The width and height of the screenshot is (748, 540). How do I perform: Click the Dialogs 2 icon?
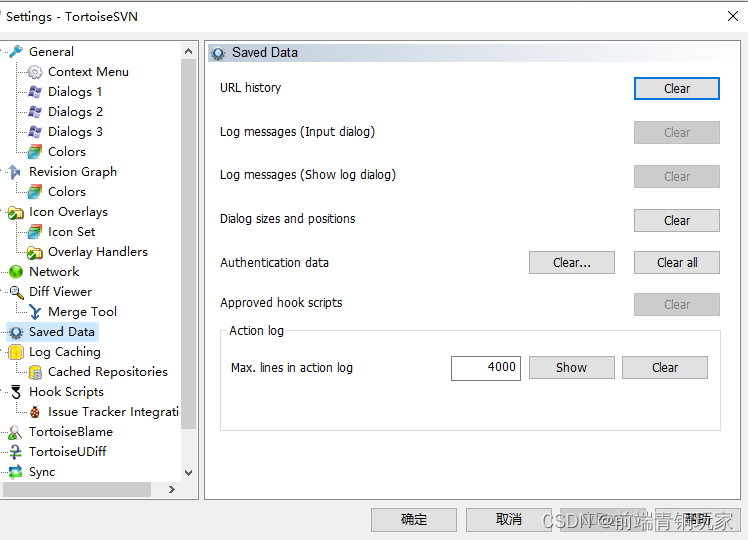(35, 112)
